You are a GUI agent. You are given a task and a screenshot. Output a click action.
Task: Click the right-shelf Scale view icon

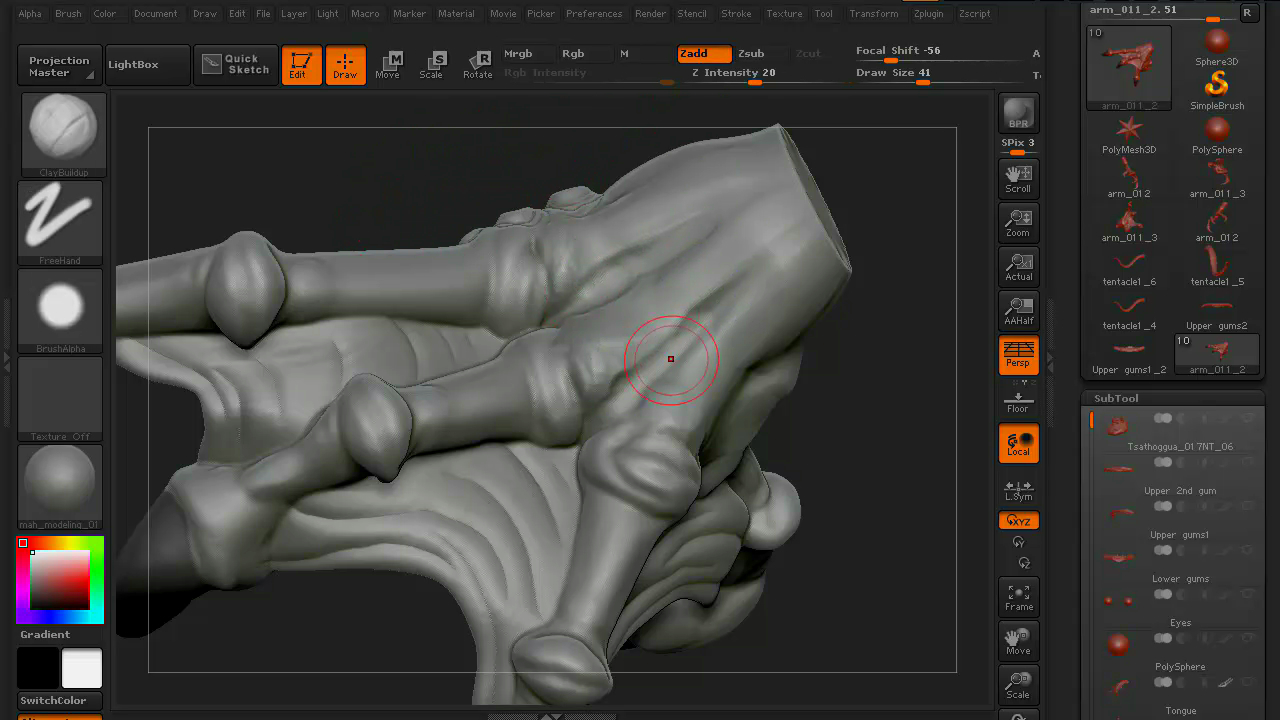point(1018,685)
